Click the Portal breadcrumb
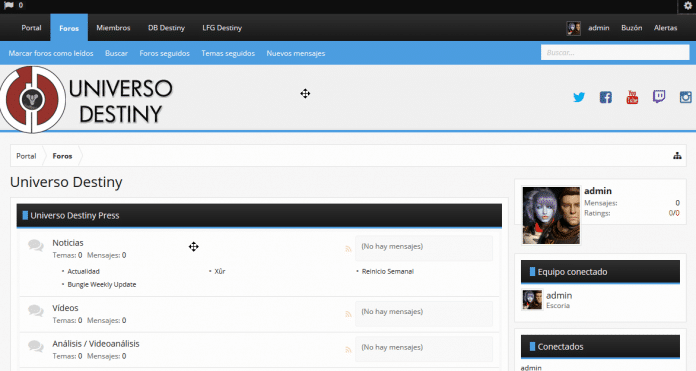 [x=26, y=156]
